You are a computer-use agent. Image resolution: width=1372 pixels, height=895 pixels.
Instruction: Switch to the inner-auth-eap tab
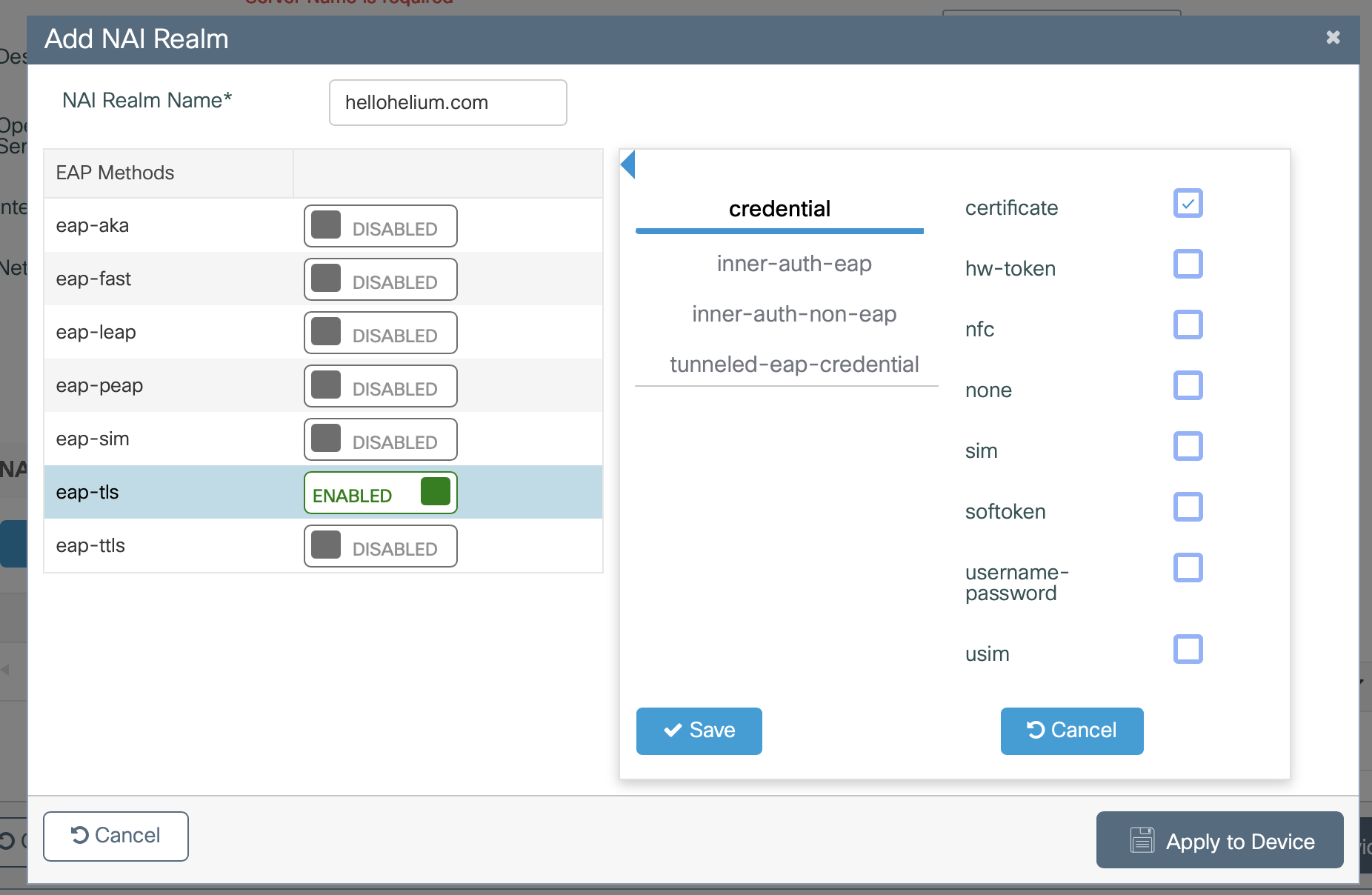pyautogui.click(x=793, y=264)
